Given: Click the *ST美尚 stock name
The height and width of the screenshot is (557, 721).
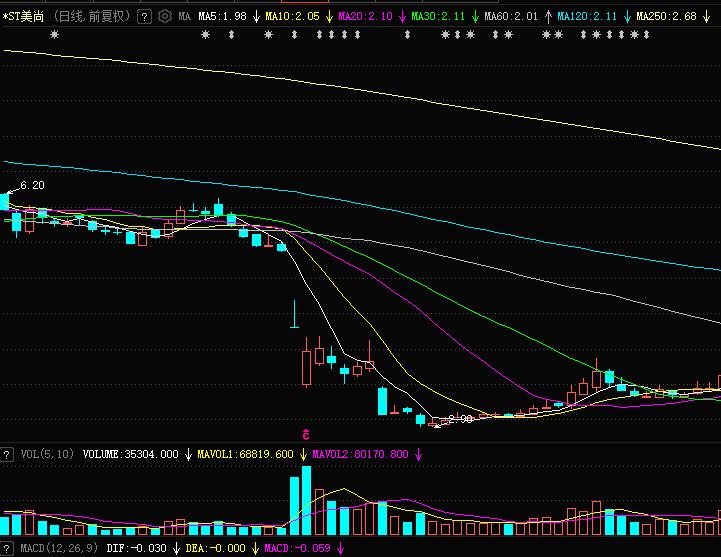Looking at the screenshot, I should point(23,17).
